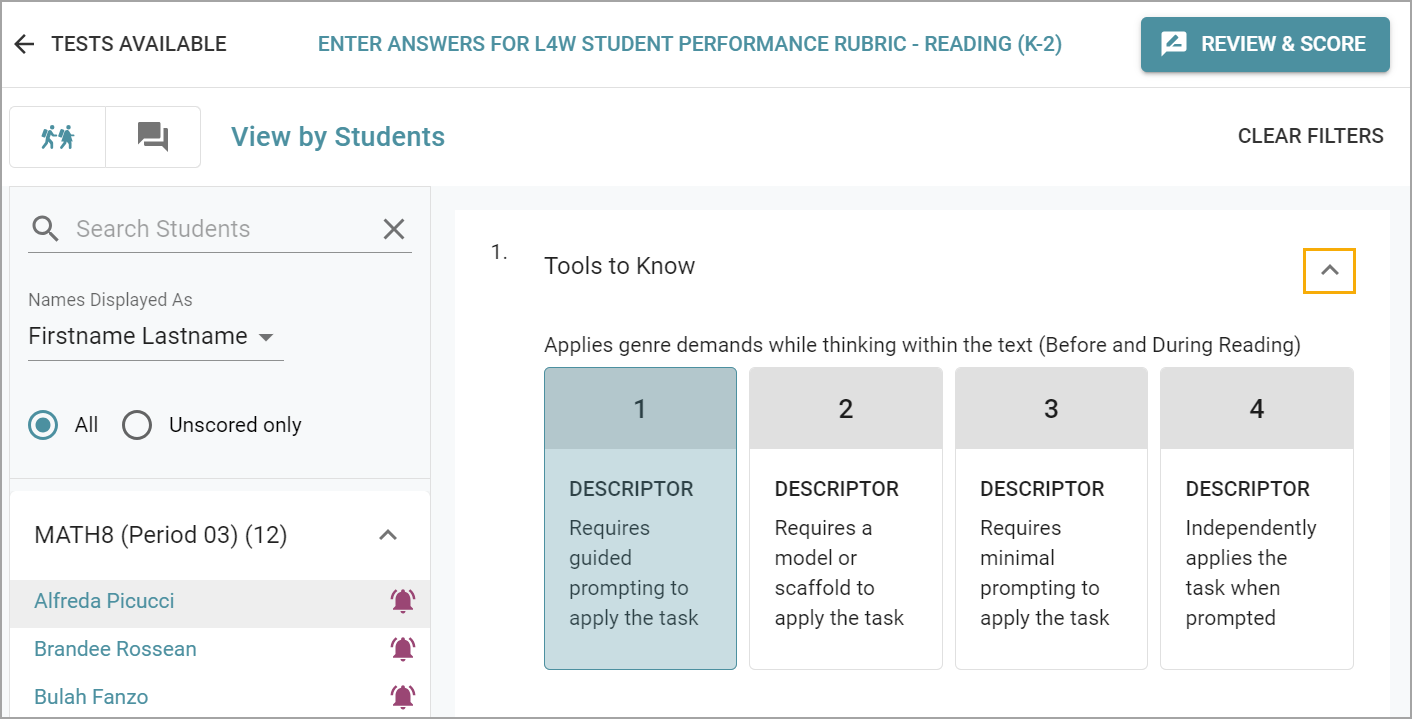Image resolution: width=1412 pixels, height=719 pixels.
Task: Click the Search Students field
Action: [220, 229]
